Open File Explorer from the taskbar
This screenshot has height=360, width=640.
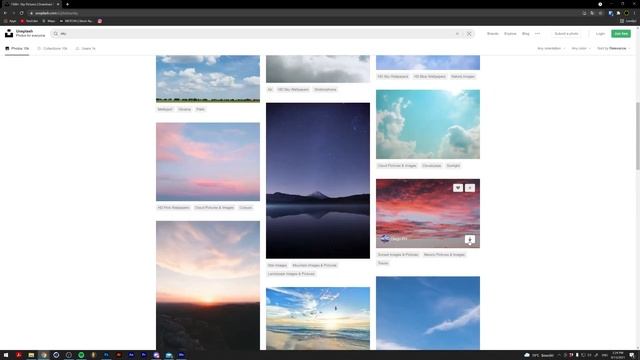pos(31,355)
